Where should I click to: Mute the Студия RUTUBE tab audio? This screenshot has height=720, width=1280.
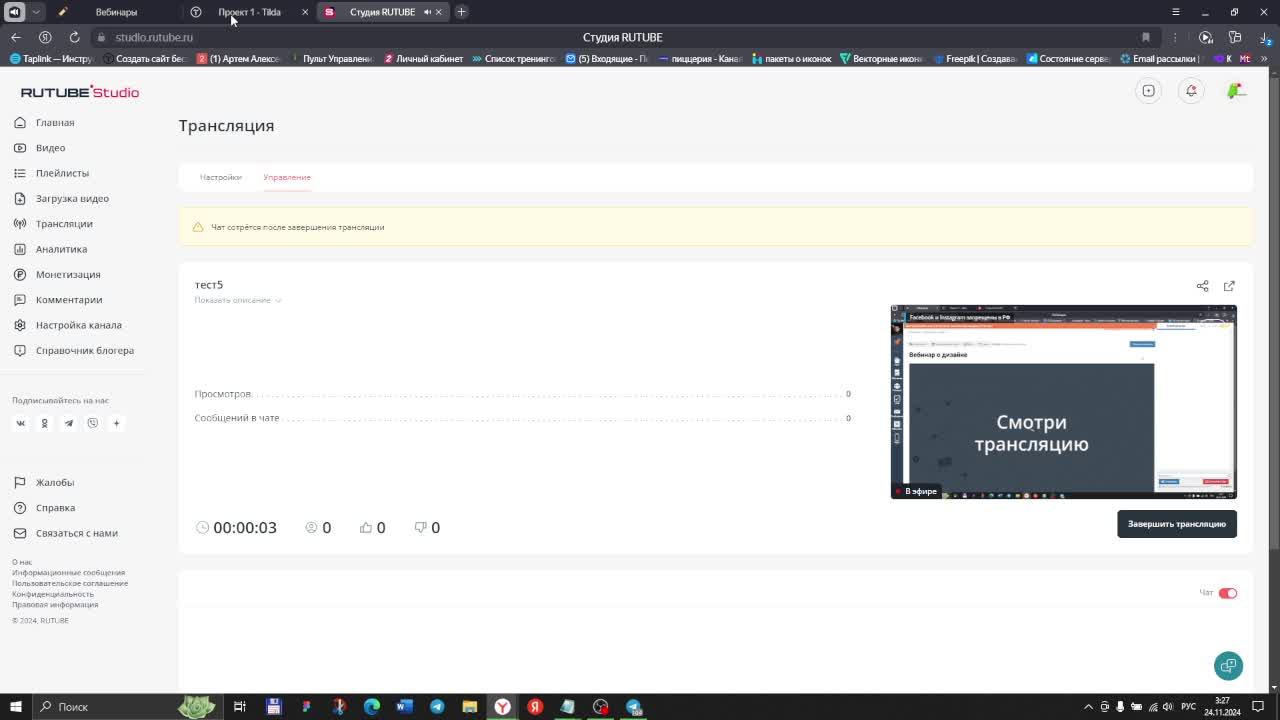click(427, 12)
